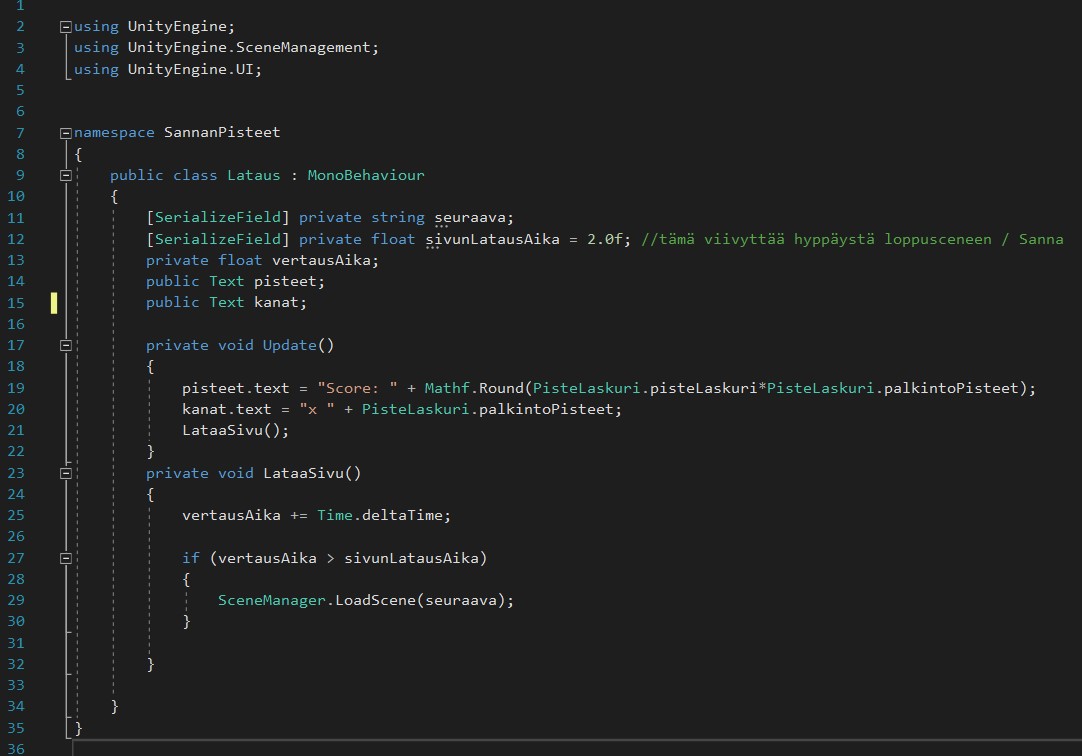Place cursor on the seuraava field declaration

coord(470,218)
